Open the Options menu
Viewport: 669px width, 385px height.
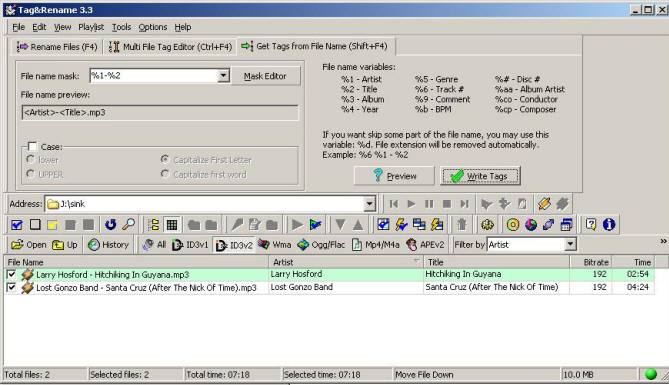point(153,27)
